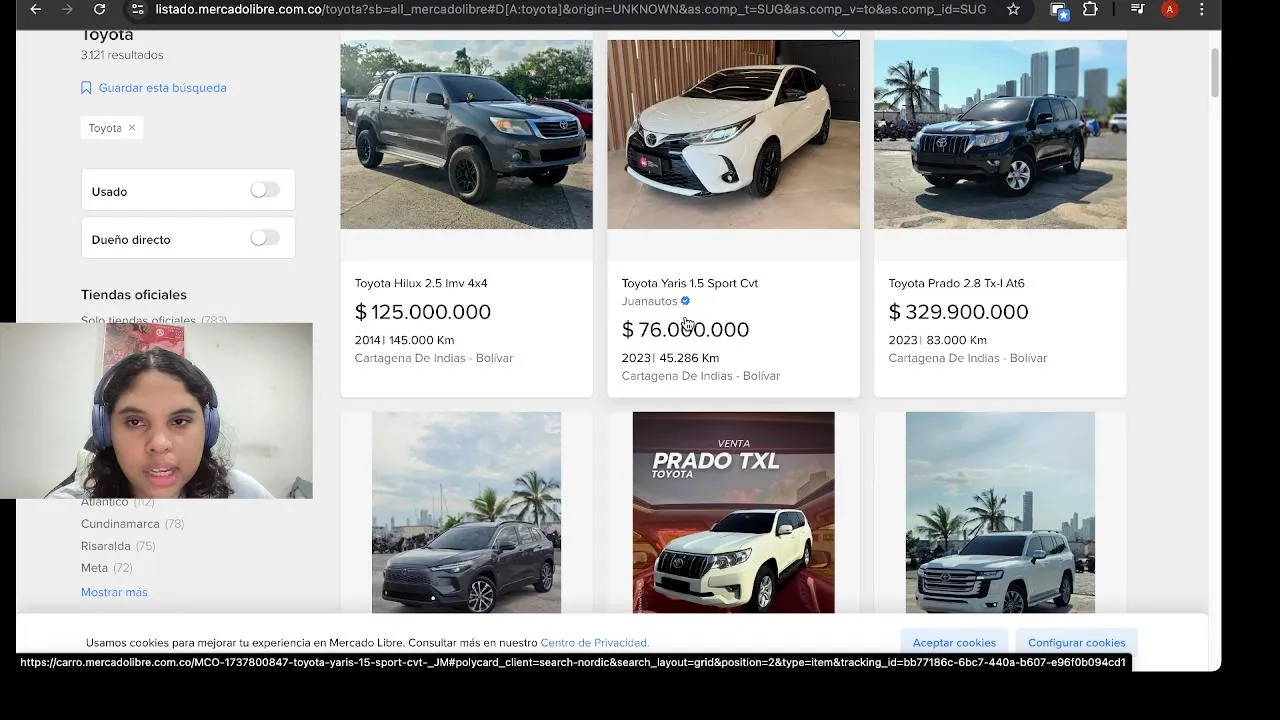Screen dimensions: 1280x720
Task: Click 2014 | 145.000 Km text
Action: coord(404,340)
